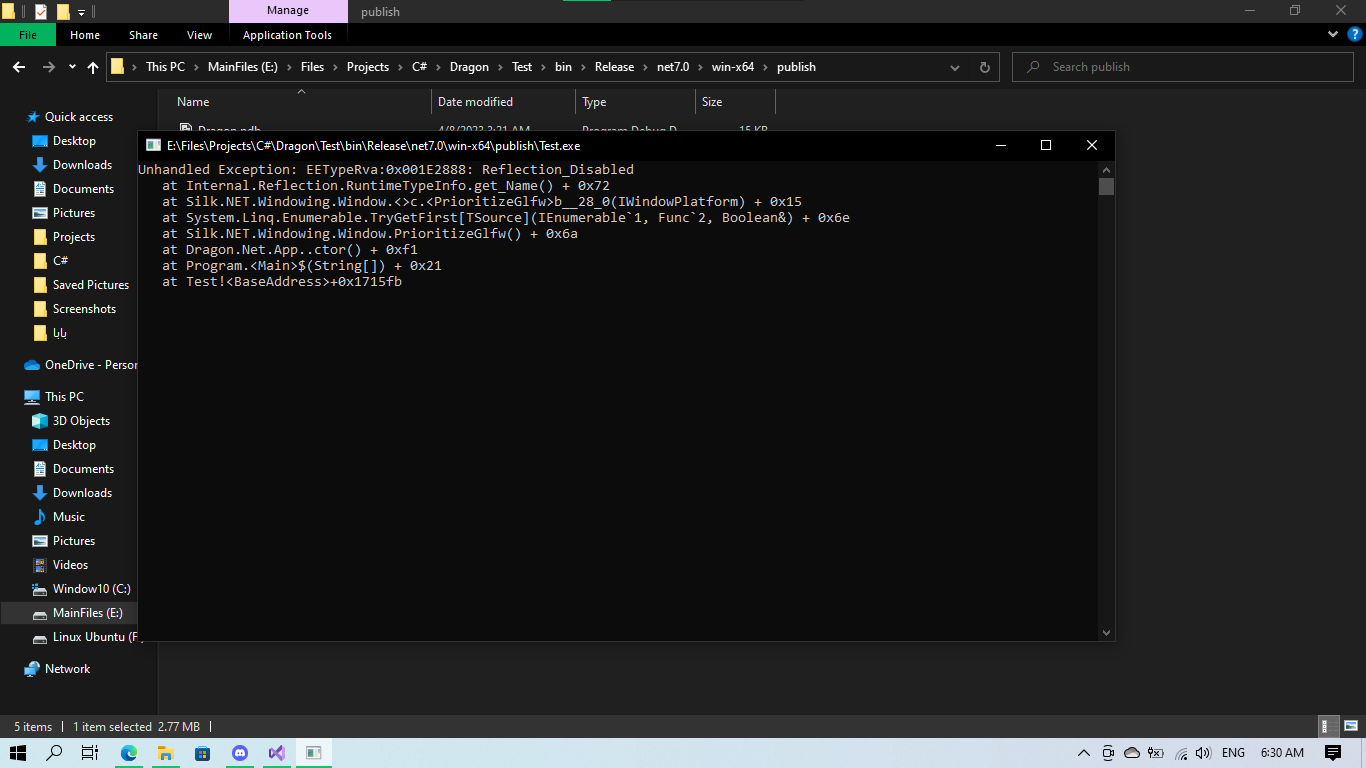
Task: Switch Explorer to details view
Action: 1329,727
